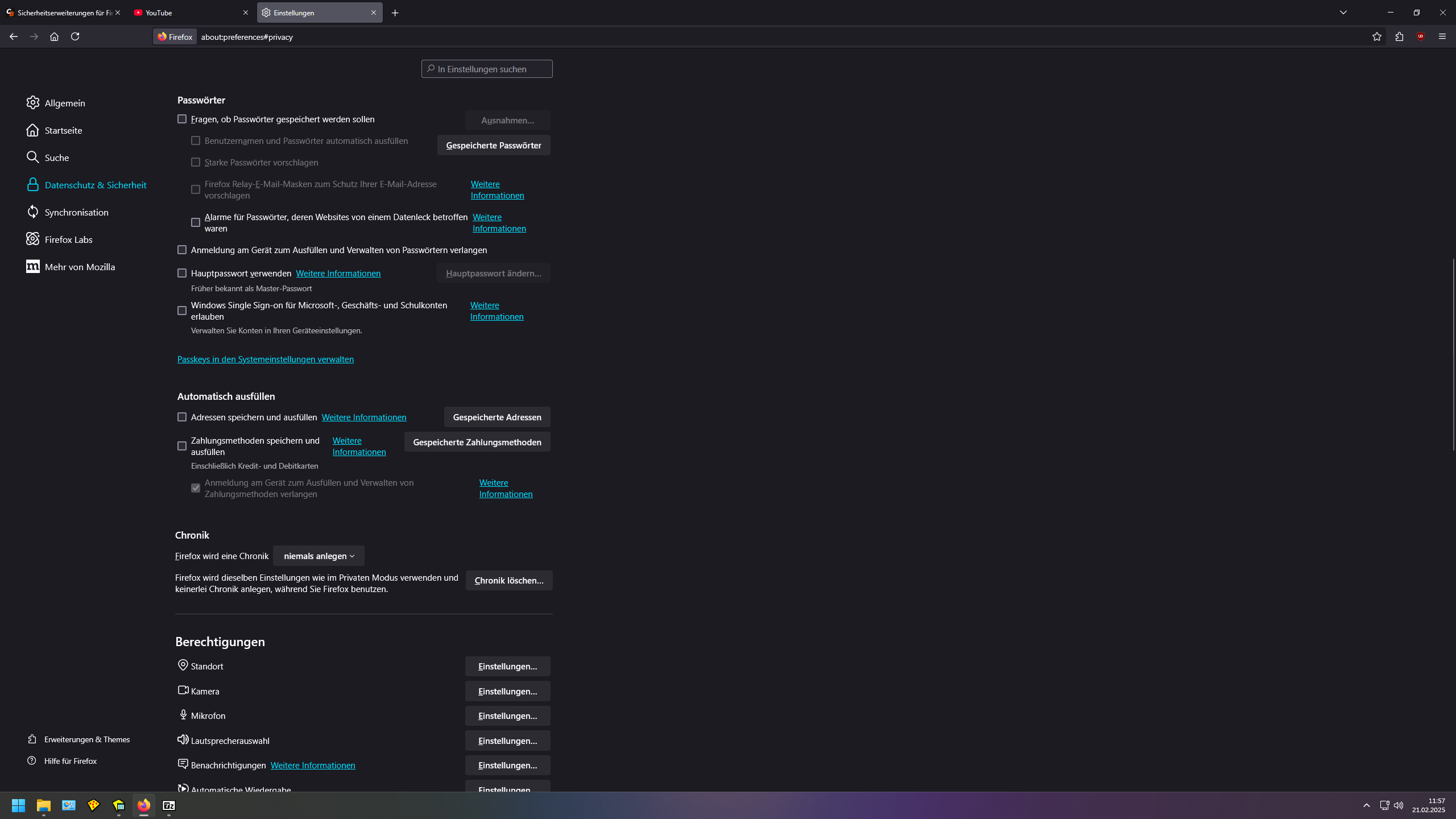Image resolution: width=1456 pixels, height=819 pixels.
Task: Open the Firefox extensions puzzle icon
Action: pyautogui.click(x=1399, y=36)
